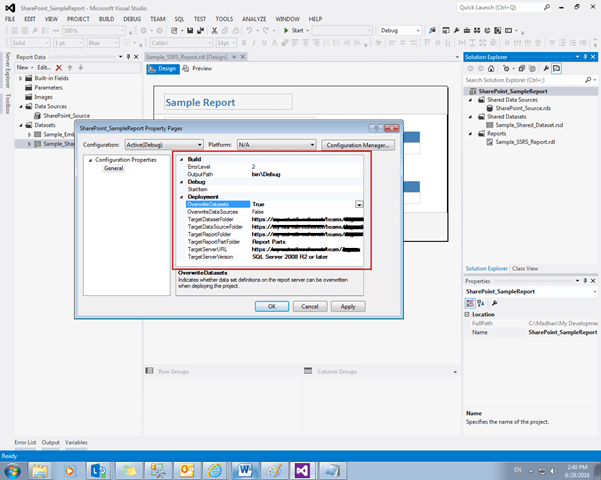Viewport: 601px width, 480px height.
Task: Click Categorized view icon in Properties panel
Action: pos(470,303)
